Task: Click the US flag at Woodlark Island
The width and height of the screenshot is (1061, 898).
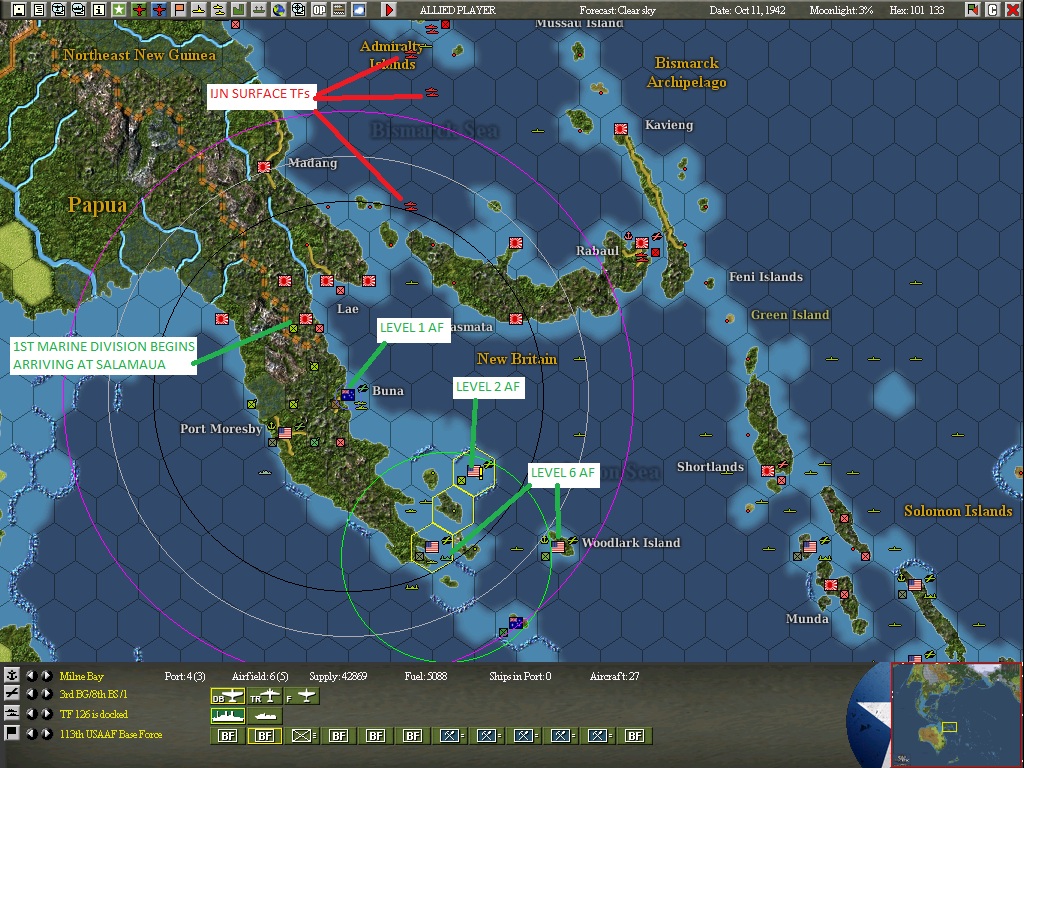Action: click(558, 546)
